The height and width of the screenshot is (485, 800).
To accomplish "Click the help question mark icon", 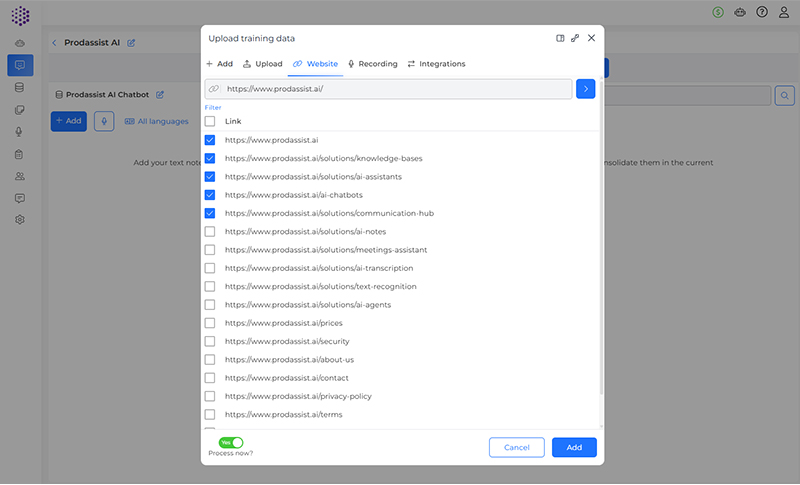I will pos(762,12).
